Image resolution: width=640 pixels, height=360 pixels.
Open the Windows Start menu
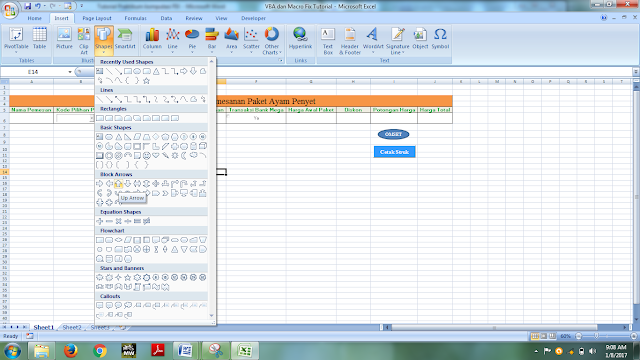[x=12, y=351]
